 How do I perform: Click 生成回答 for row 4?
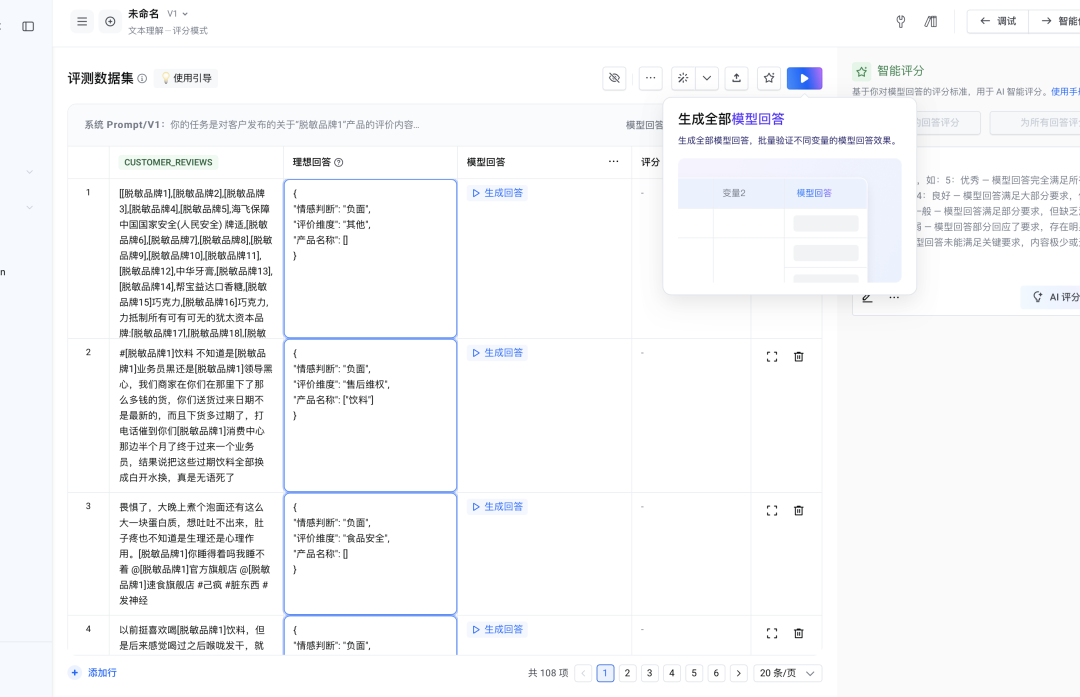point(497,630)
